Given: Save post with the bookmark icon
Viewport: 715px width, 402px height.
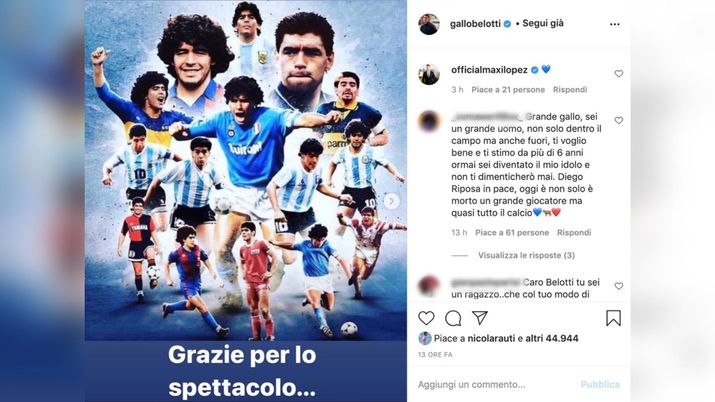Looking at the screenshot, I should click(x=613, y=318).
